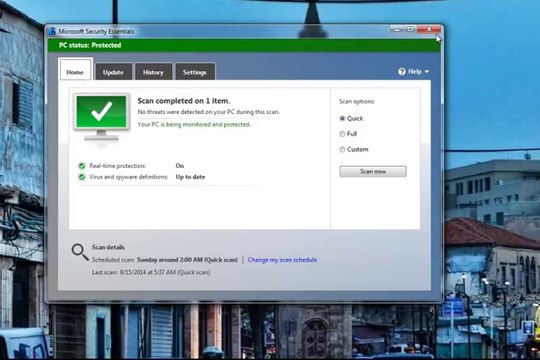This screenshot has height=360, width=540.
Task: Go to the Settings tab
Action: tap(195, 72)
